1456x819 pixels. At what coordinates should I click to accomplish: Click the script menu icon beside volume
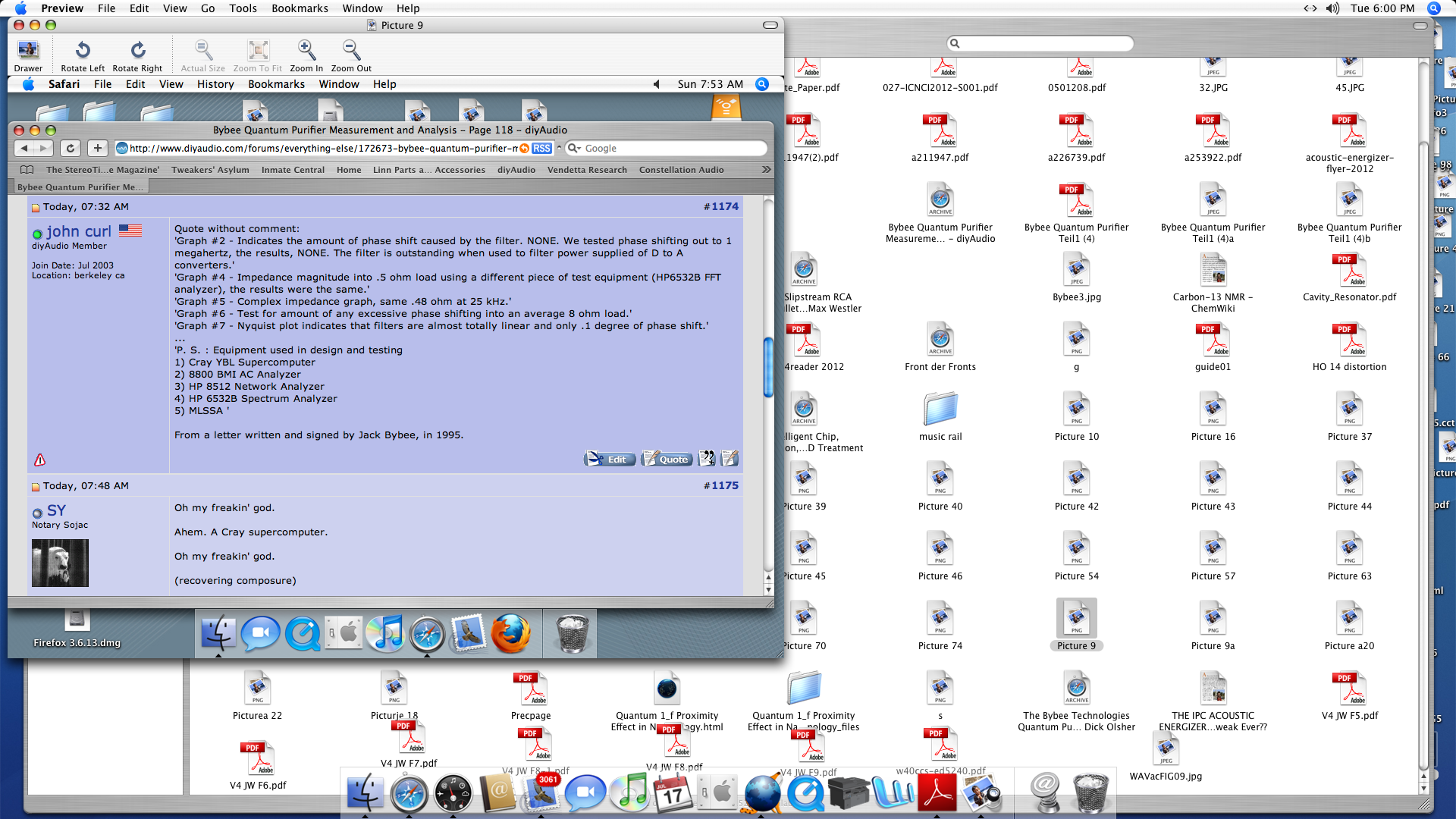[1310, 8]
